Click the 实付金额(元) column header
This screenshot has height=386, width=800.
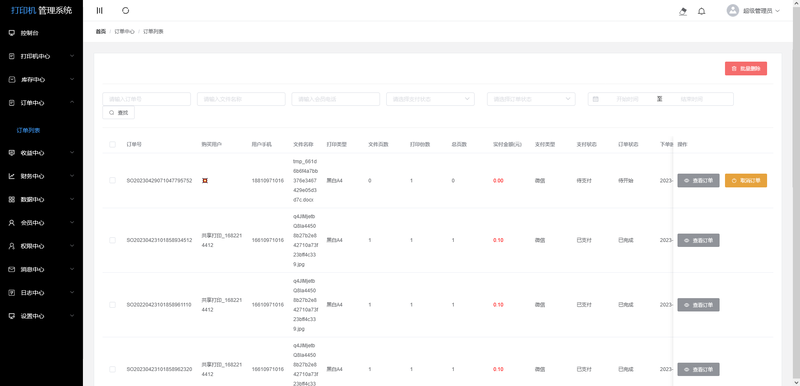click(507, 144)
